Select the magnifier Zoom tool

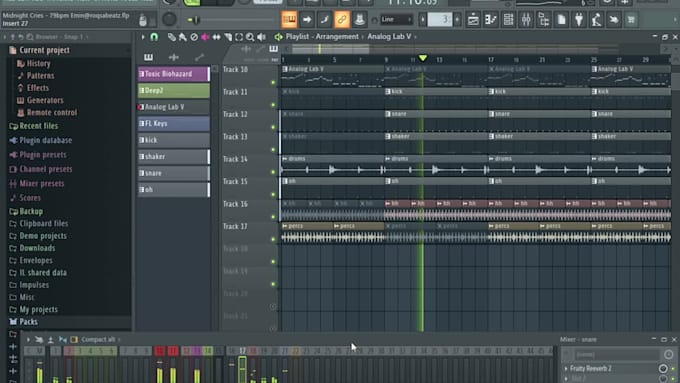(250, 37)
